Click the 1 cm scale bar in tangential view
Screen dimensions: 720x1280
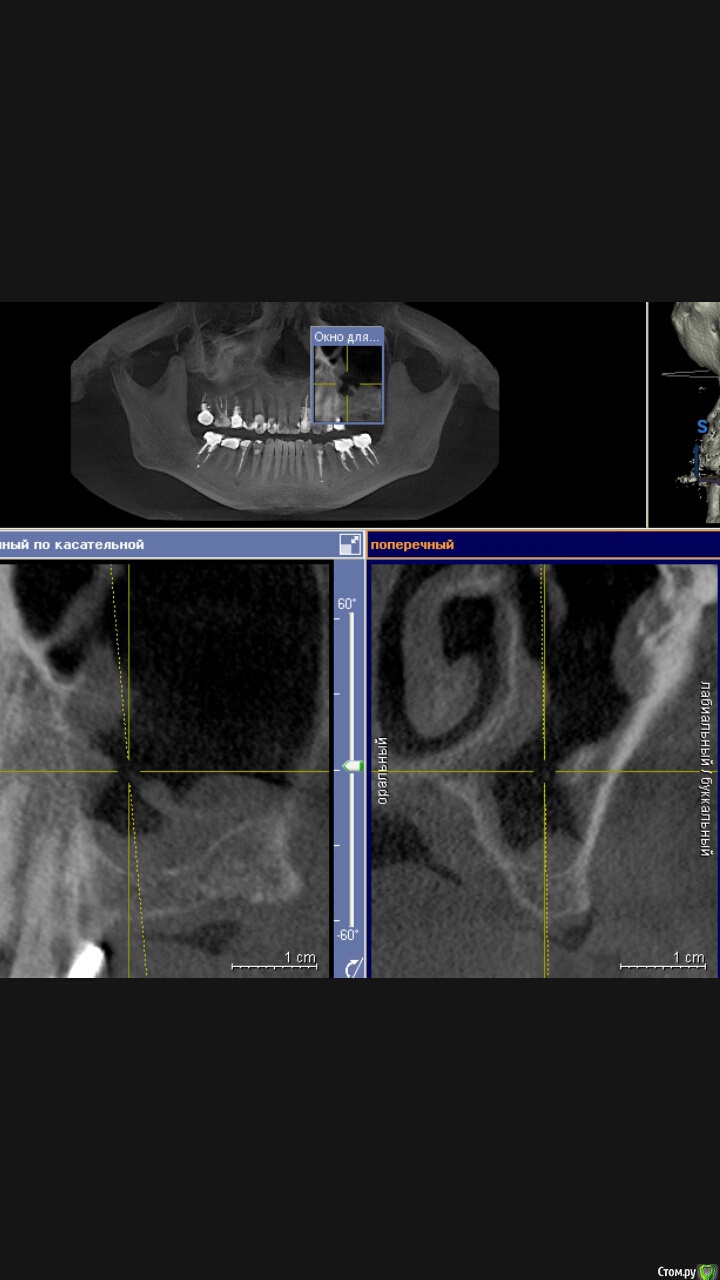tap(274, 962)
